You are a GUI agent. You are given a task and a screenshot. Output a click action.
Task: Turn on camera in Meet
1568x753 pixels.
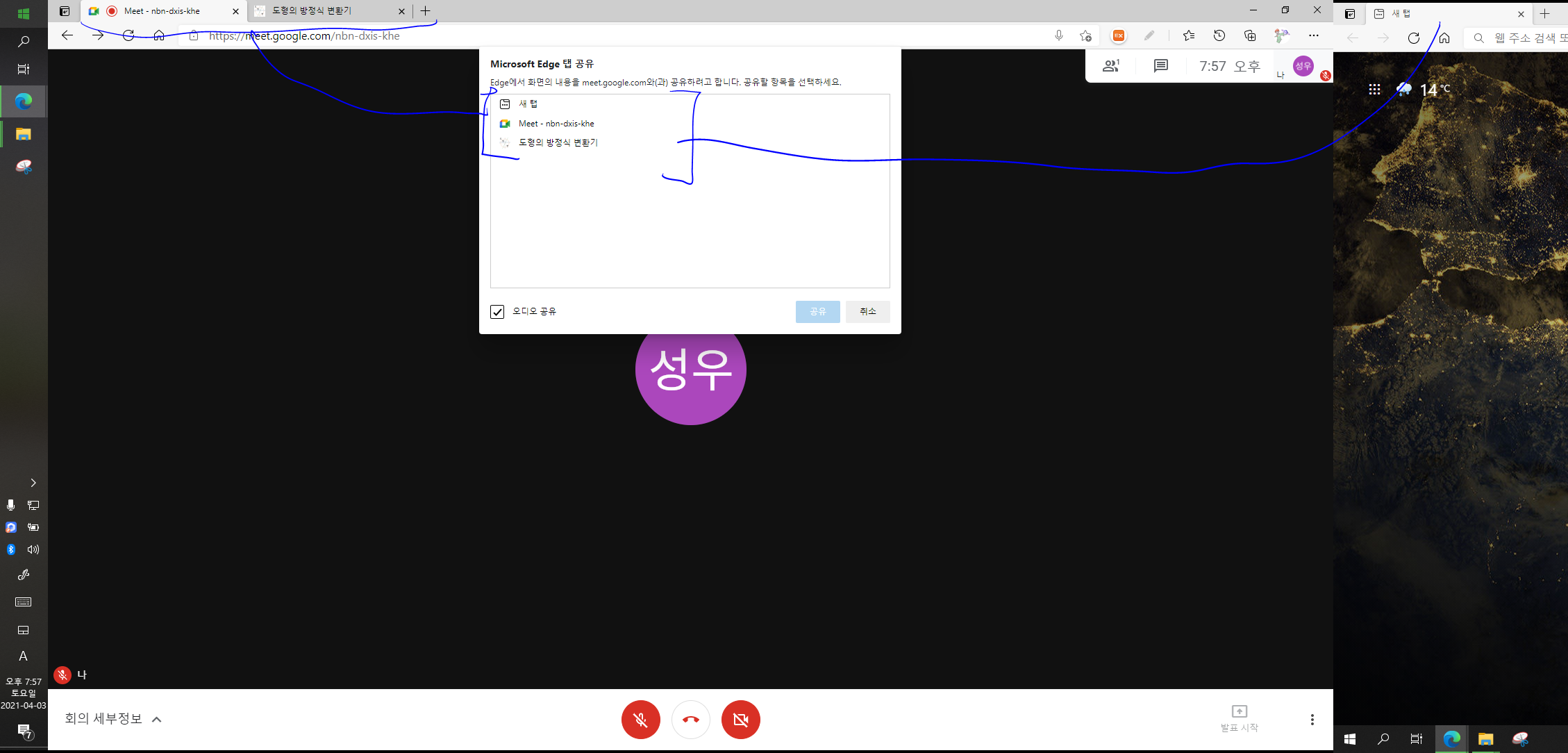740,720
